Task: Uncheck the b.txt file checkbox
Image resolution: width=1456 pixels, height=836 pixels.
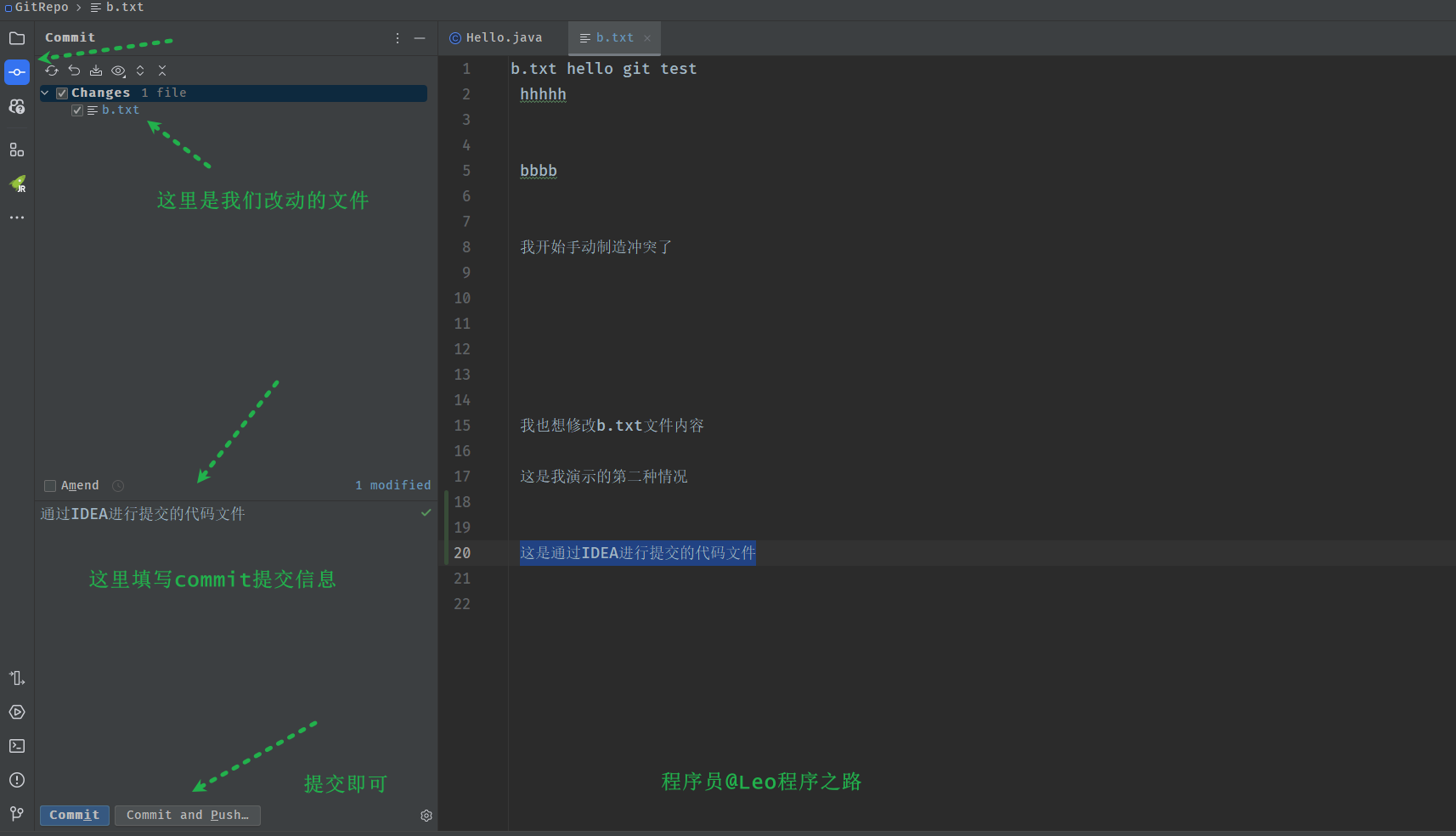Action: click(77, 110)
